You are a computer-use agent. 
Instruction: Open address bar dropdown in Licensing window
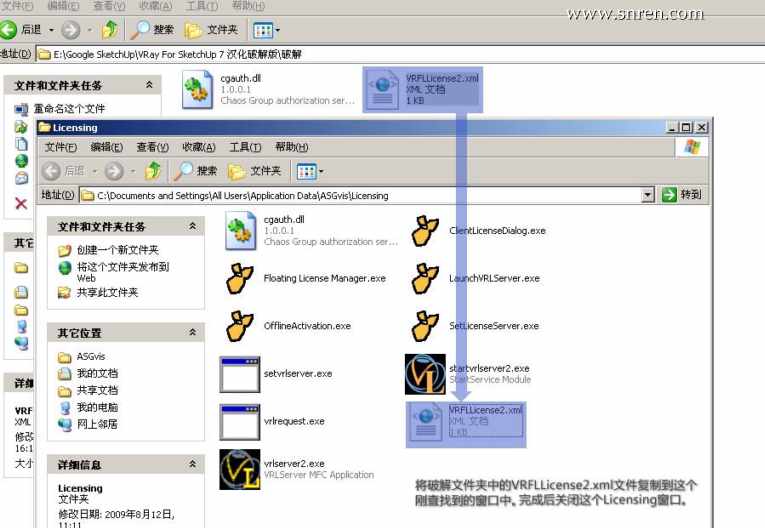(647, 196)
